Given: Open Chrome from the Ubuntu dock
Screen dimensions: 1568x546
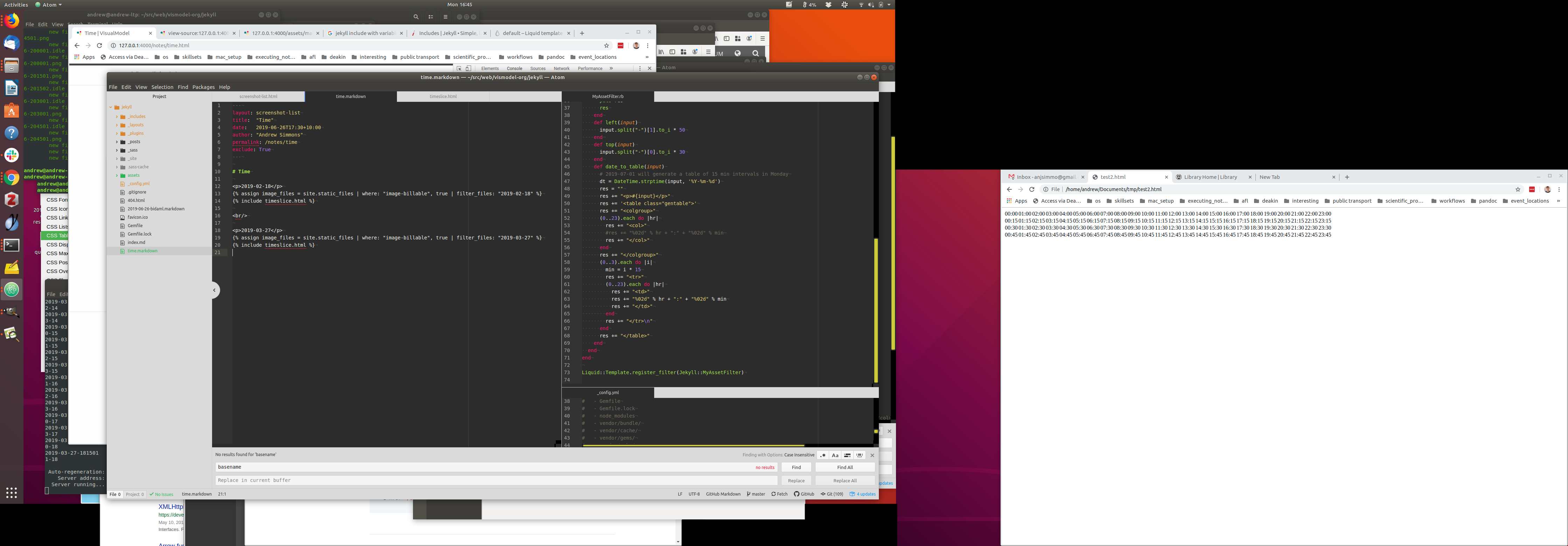Looking at the screenshot, I should [x=12, y=178].
